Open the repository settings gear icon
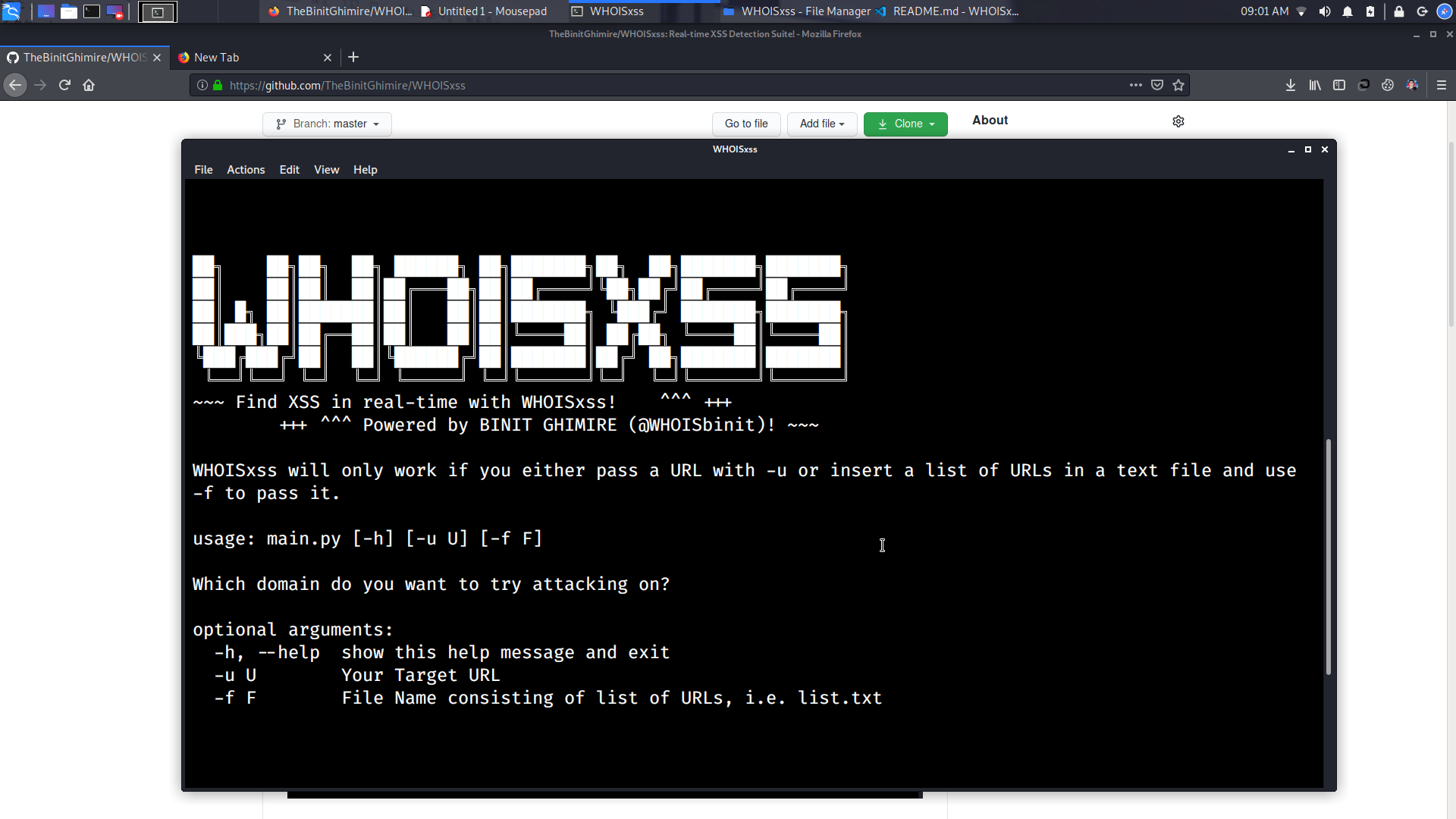Image resolution: width=1456 pixels, height=819 pixels. coord(1178,121)
